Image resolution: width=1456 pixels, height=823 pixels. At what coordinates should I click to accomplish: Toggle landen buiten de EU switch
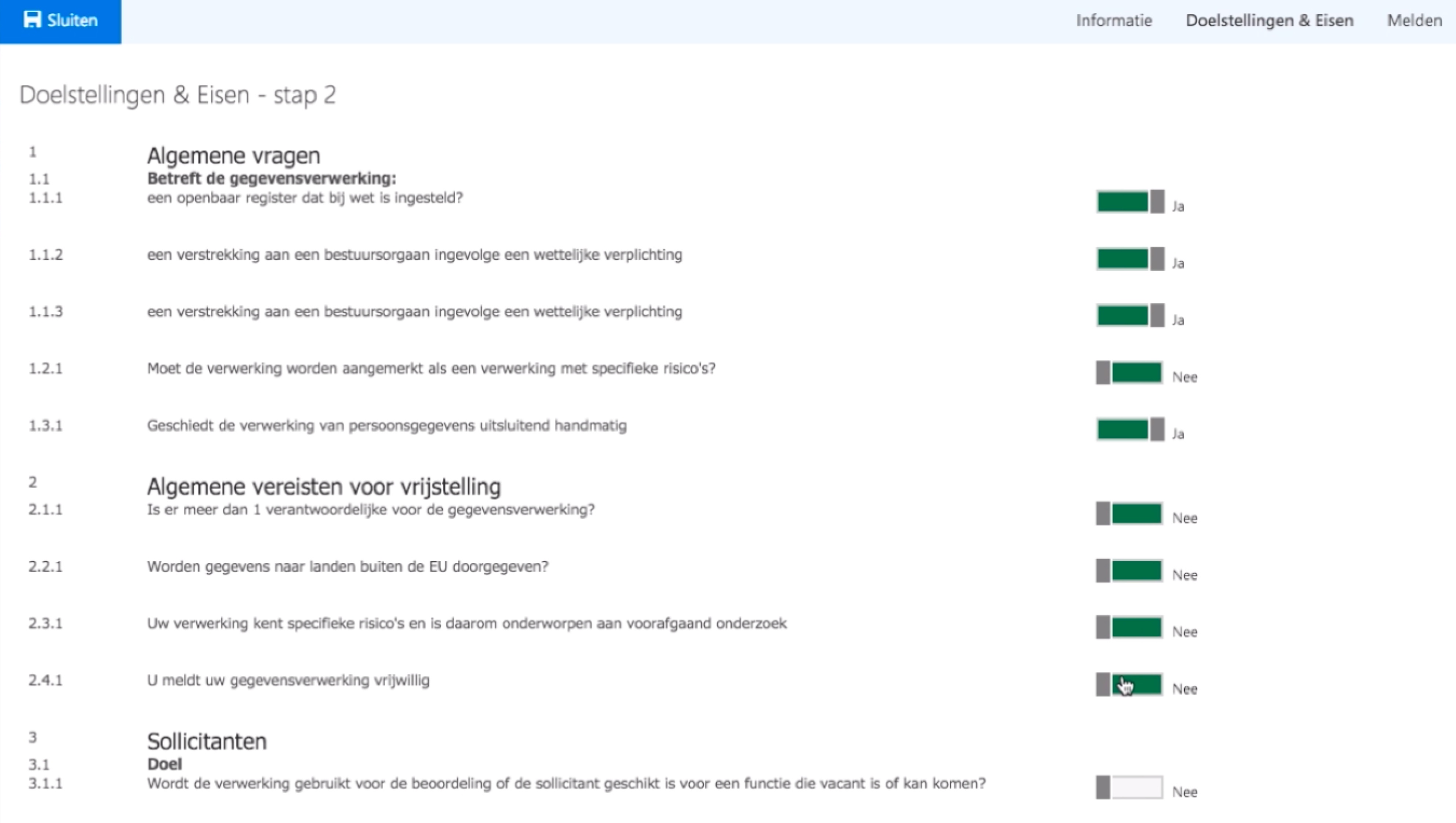click(1130, 570)
